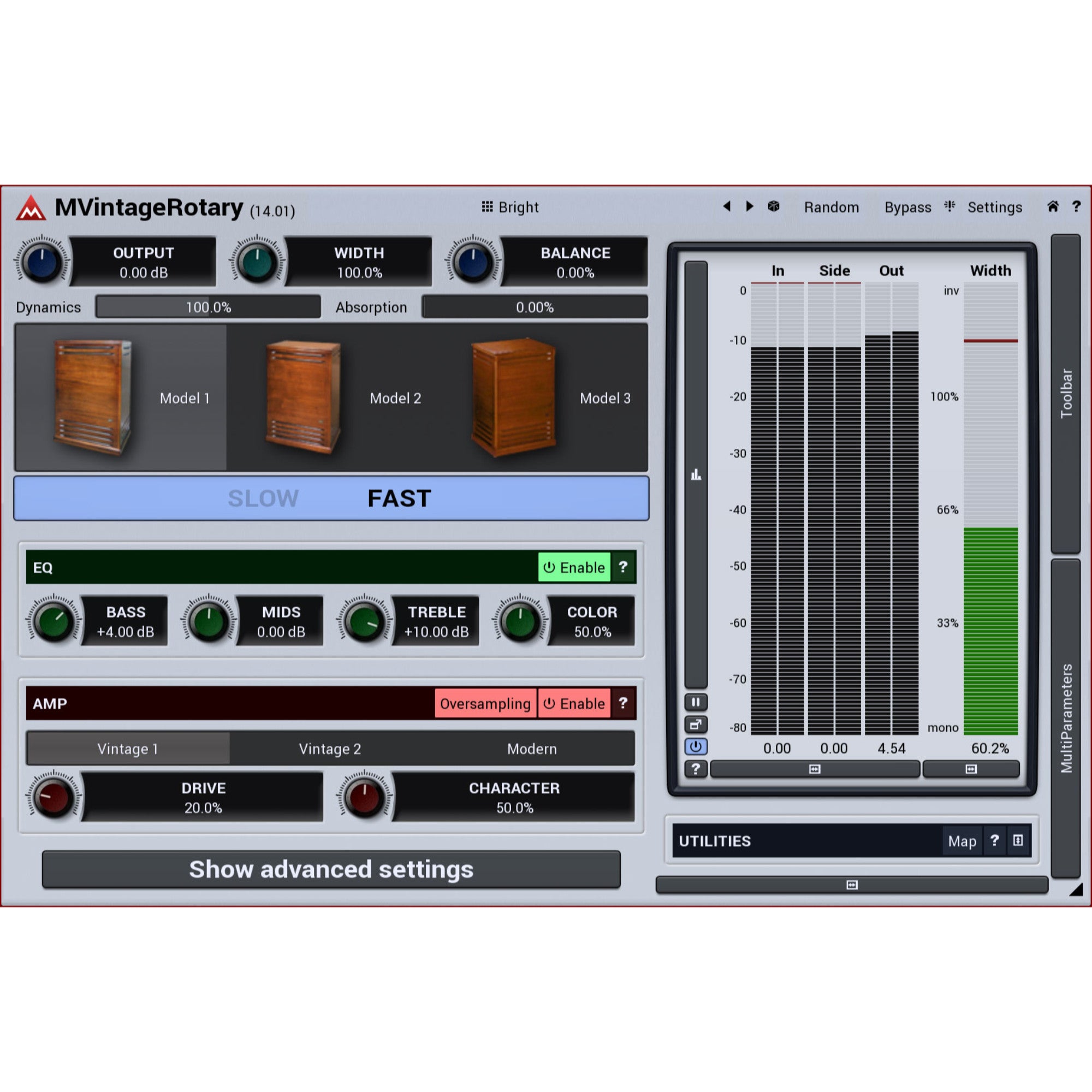
Task: Toggle AMP Oversampling
Action: pyautogui.click(x=485, y=704)
